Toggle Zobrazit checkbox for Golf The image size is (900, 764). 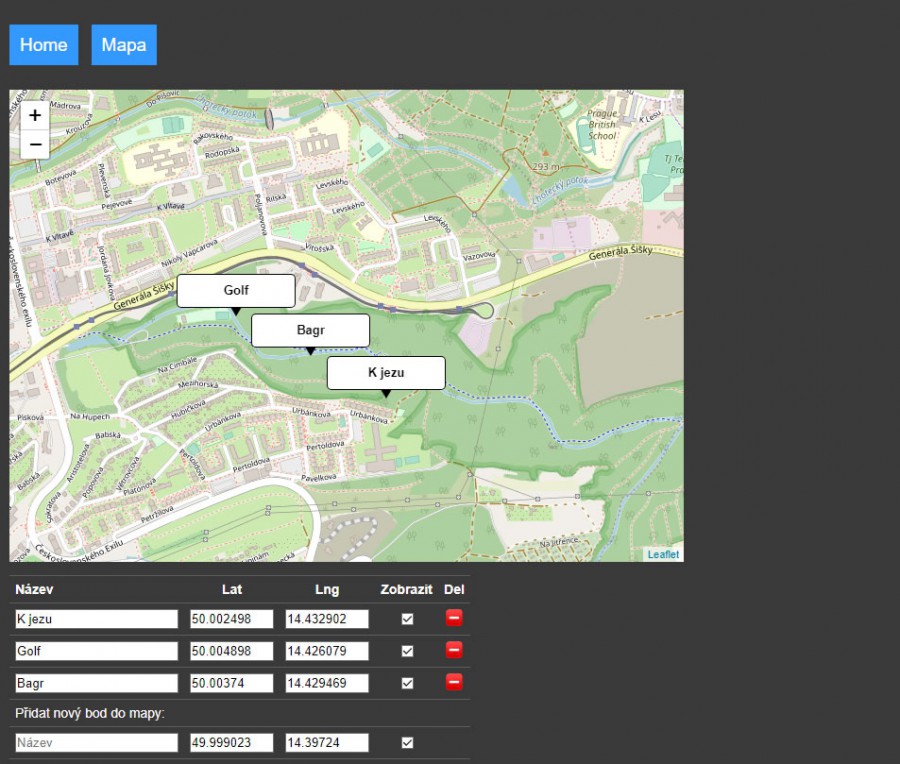coord(407,651)
